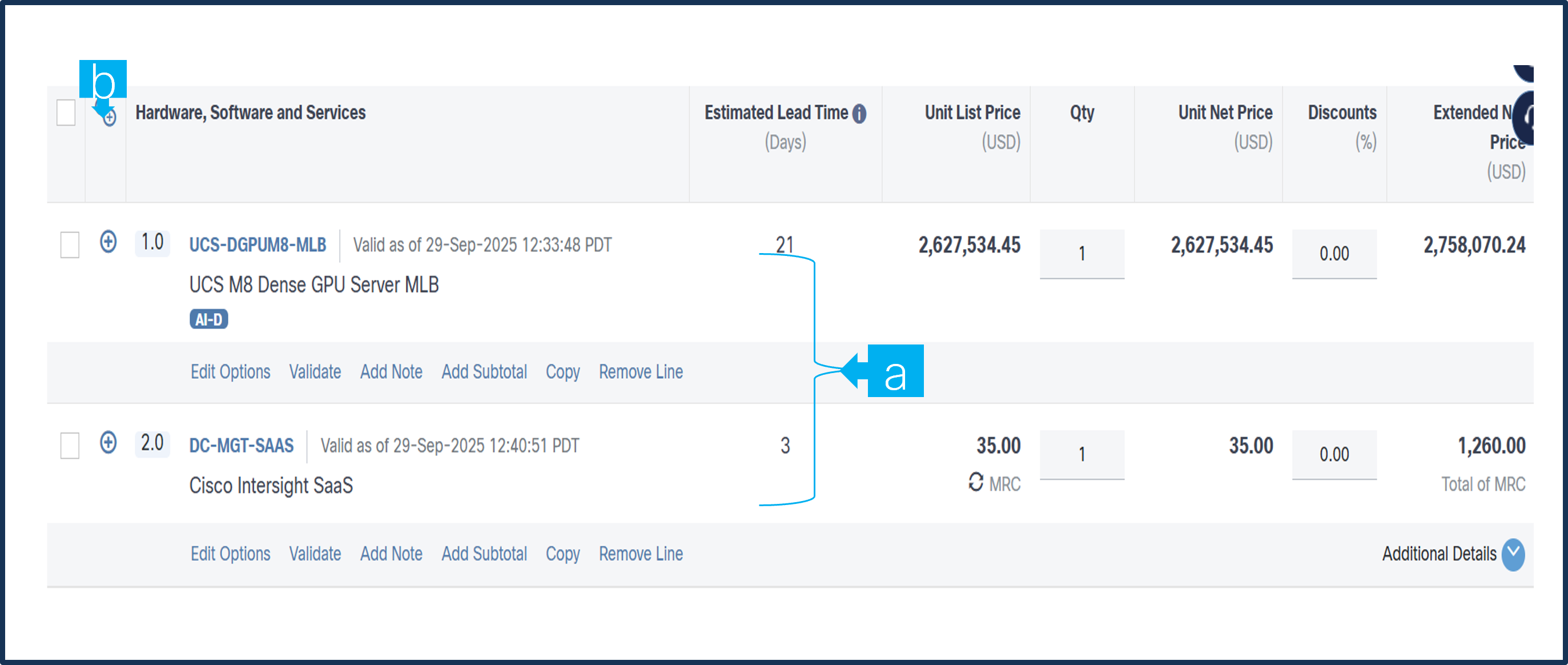Image resolution: width=1568 pixels, height=665 pixels.
Task: Click Edit Options for UCS-DGPUM8-MLB
Action: (230, 372)
